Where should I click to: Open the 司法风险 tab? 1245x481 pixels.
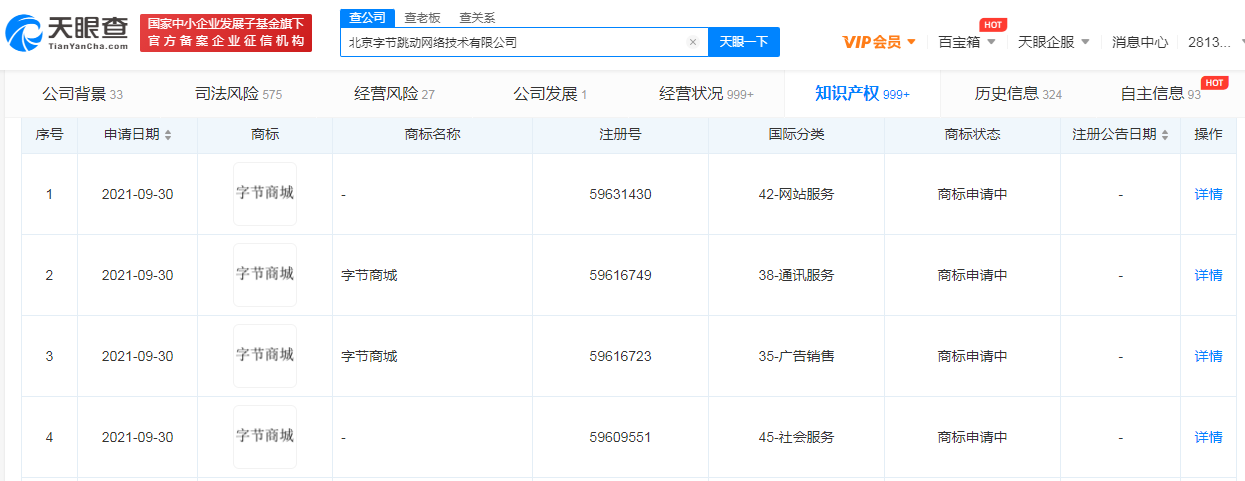pos(238,94)
